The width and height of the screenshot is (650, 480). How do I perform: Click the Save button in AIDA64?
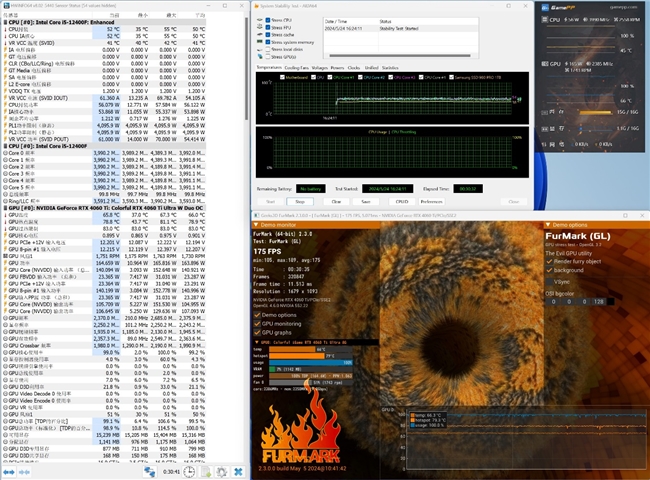(366, 201)
